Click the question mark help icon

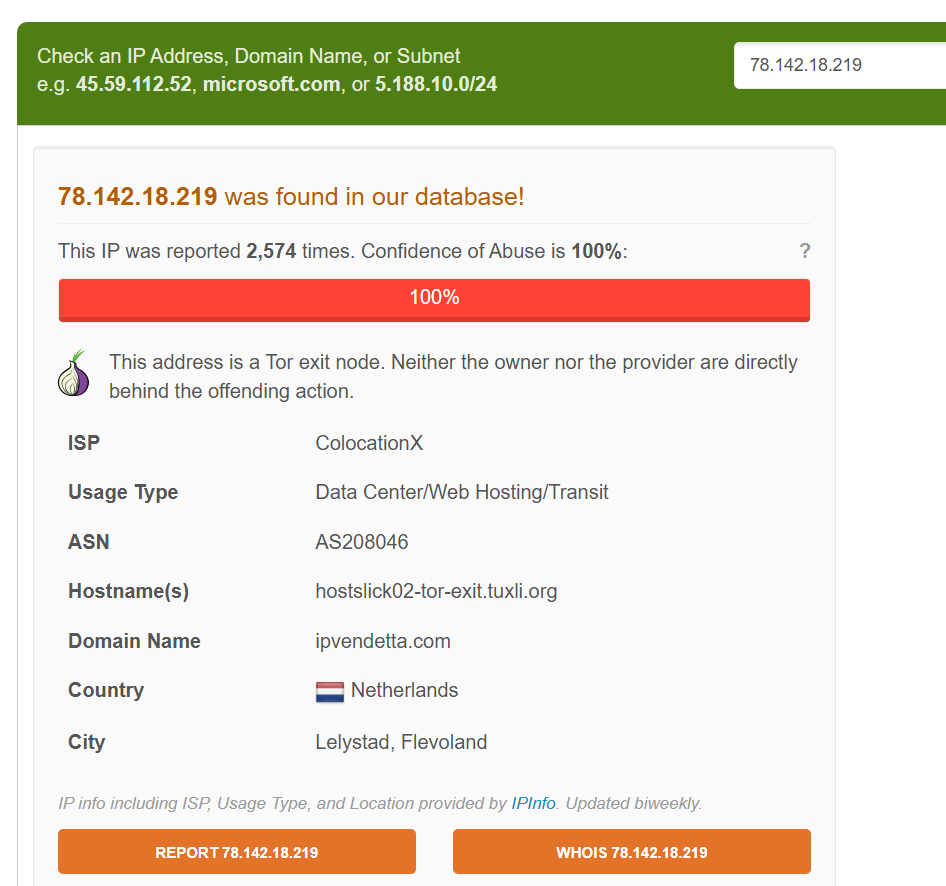tap(804, 251)
